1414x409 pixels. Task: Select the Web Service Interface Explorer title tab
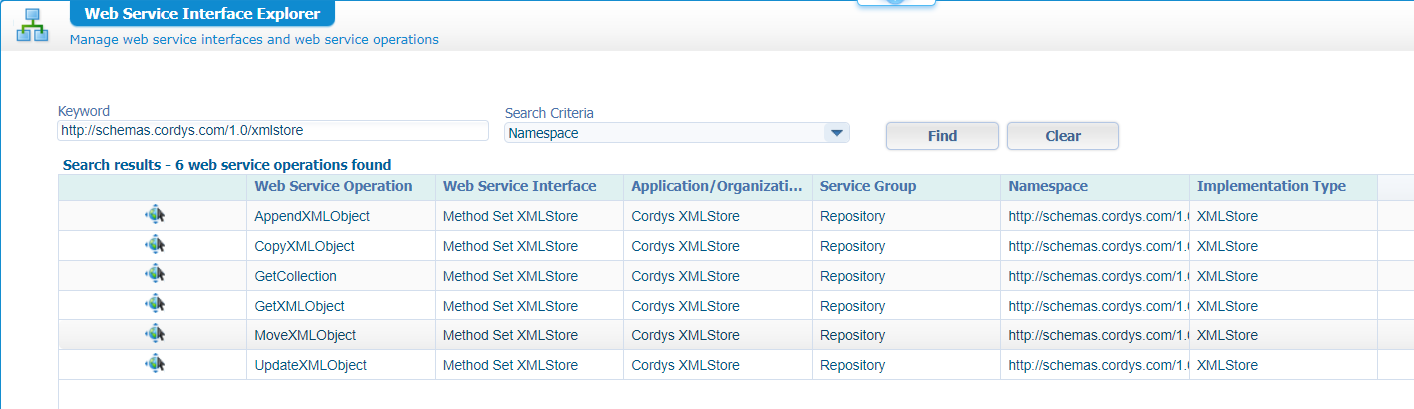click(202, 14)
